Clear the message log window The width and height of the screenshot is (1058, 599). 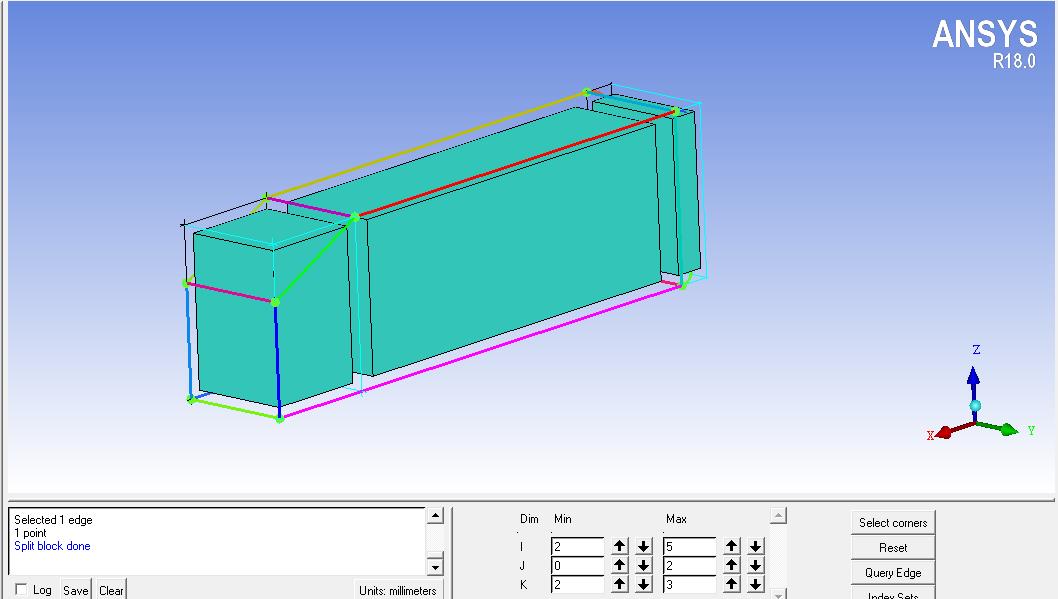click(110, 590)
